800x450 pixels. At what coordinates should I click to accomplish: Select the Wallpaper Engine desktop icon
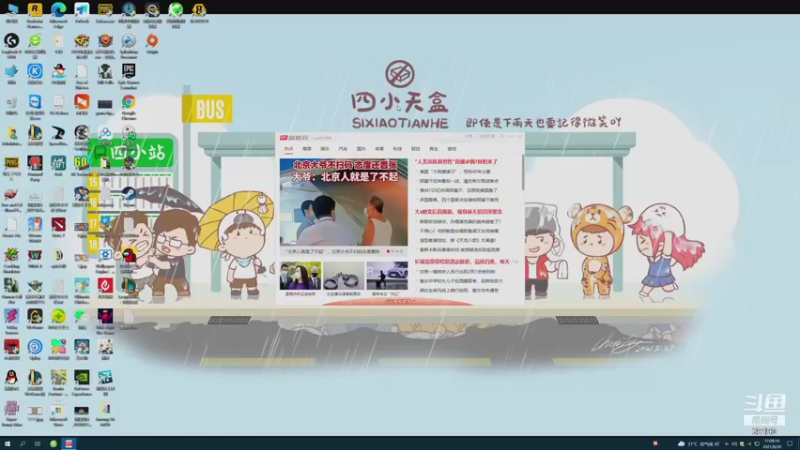(105, 255)
